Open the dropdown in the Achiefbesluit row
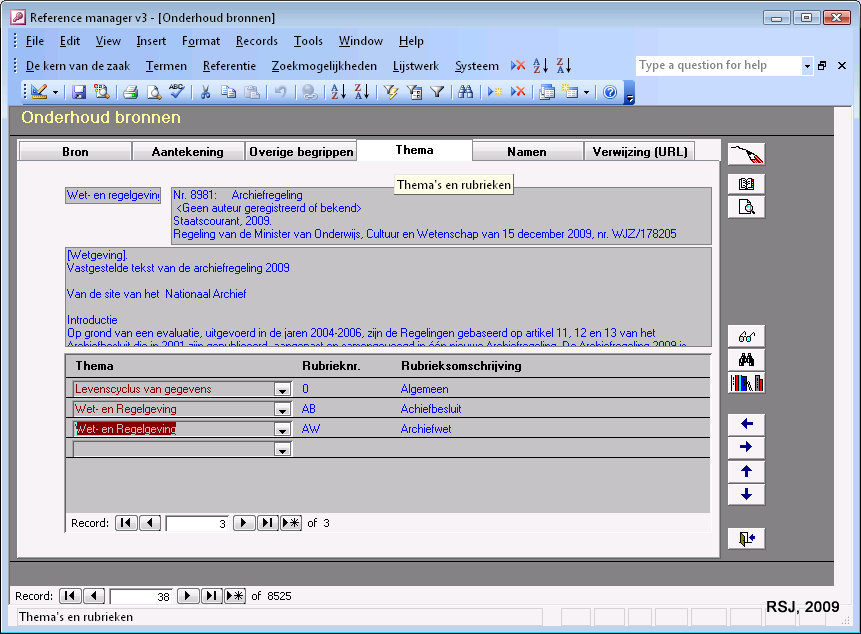 (283, 410)
